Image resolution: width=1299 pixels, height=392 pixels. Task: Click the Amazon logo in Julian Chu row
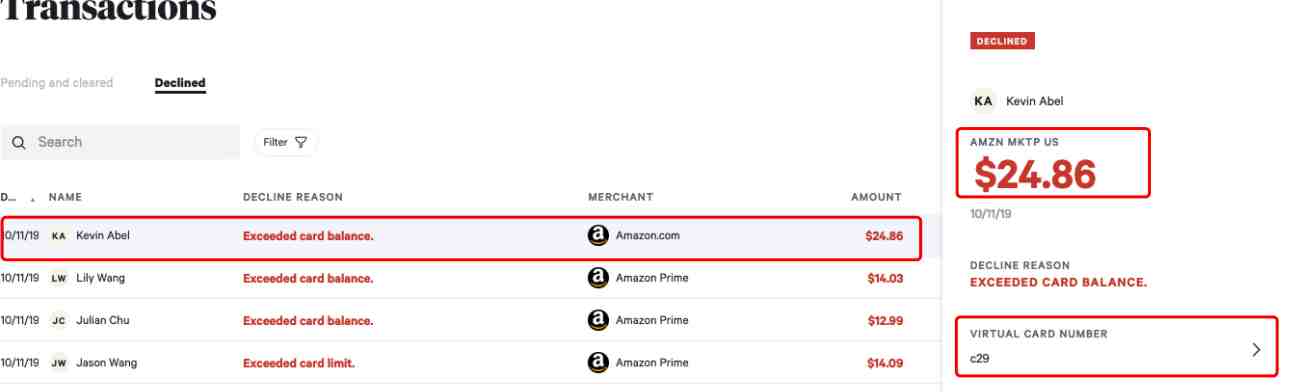(x=598, y=321)
